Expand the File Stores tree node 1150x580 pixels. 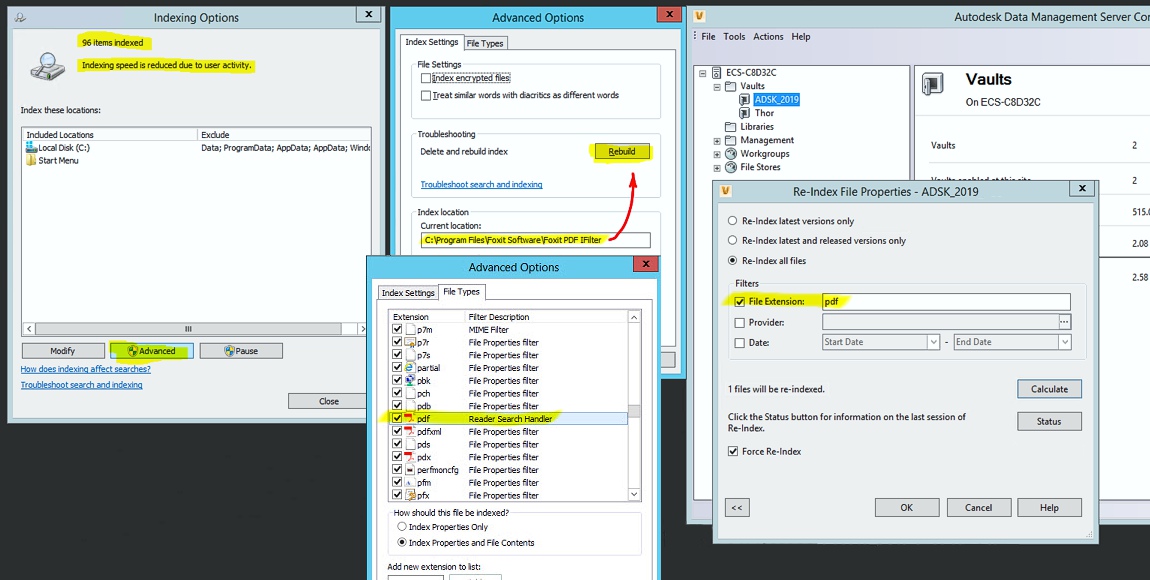coord(717,167)
